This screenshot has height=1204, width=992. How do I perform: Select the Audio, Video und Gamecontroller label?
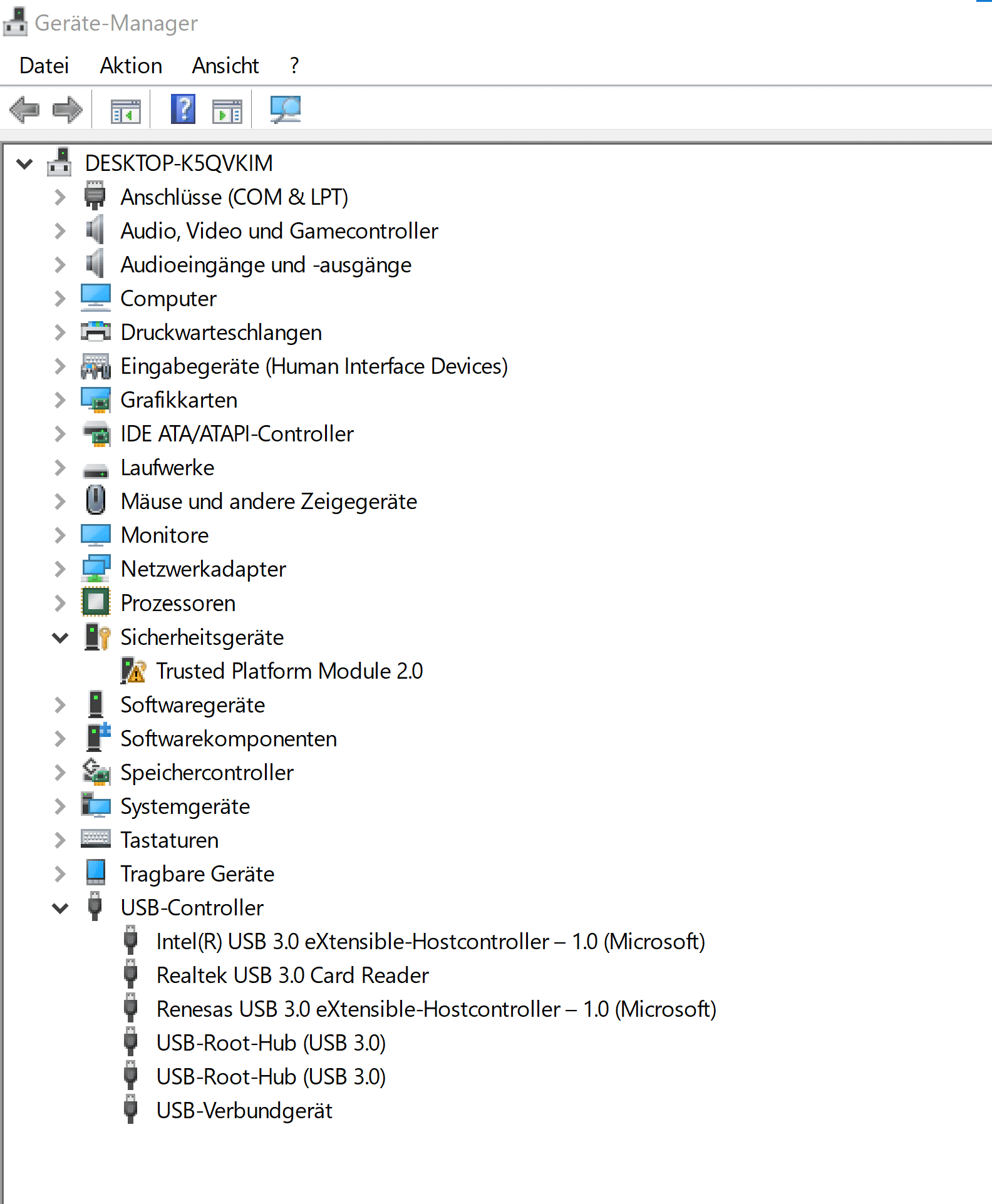point(279,231)
